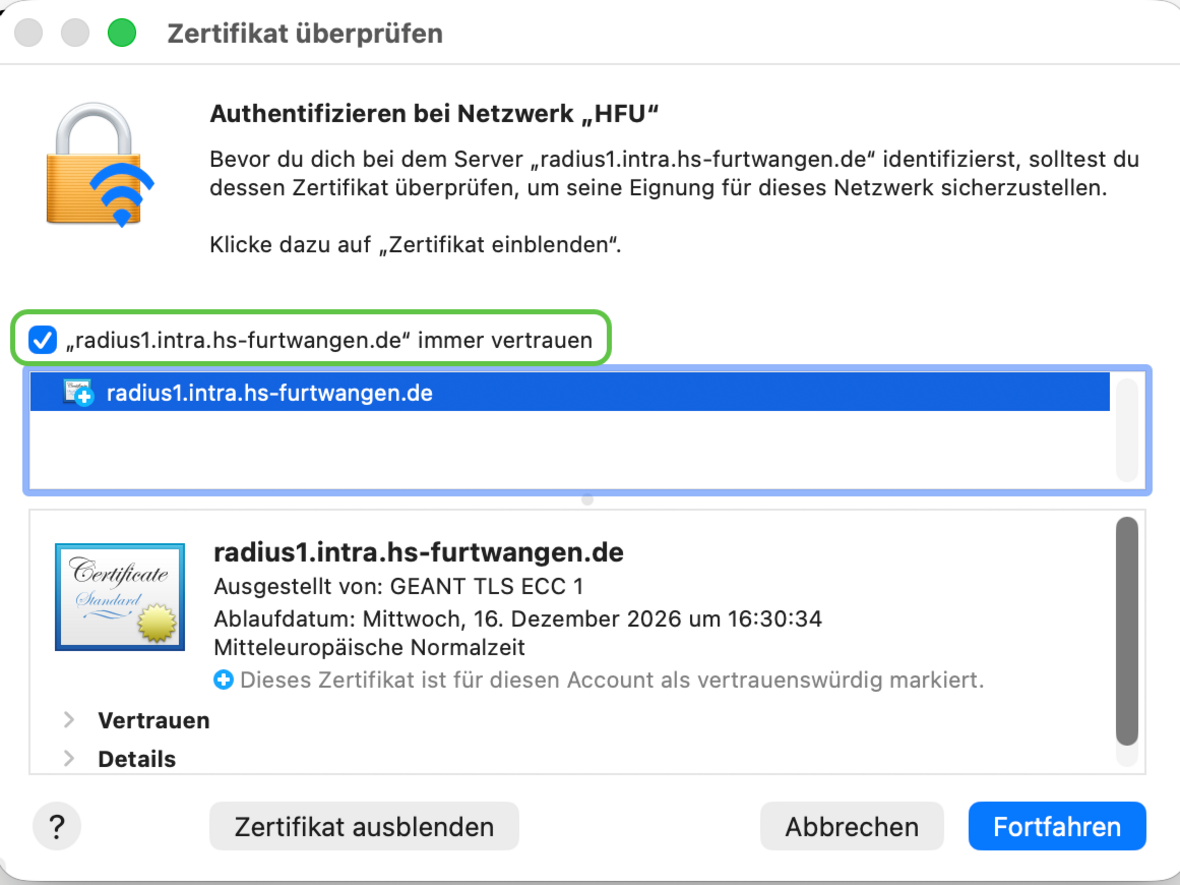Click the green full-screen window button
The height and width of the screenshot is (885, 1180).
click(x=121, y=33)
